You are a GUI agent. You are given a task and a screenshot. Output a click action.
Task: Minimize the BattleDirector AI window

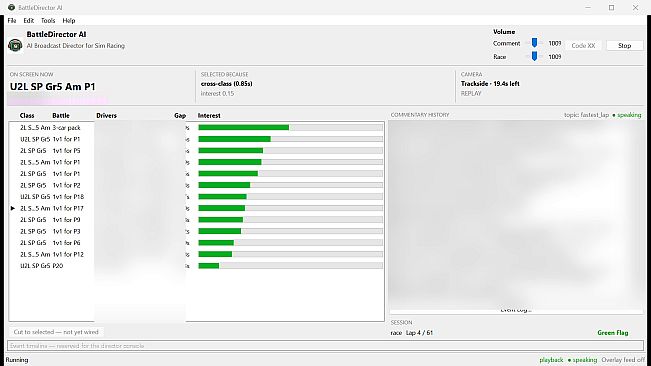click(x=588, y=7)
